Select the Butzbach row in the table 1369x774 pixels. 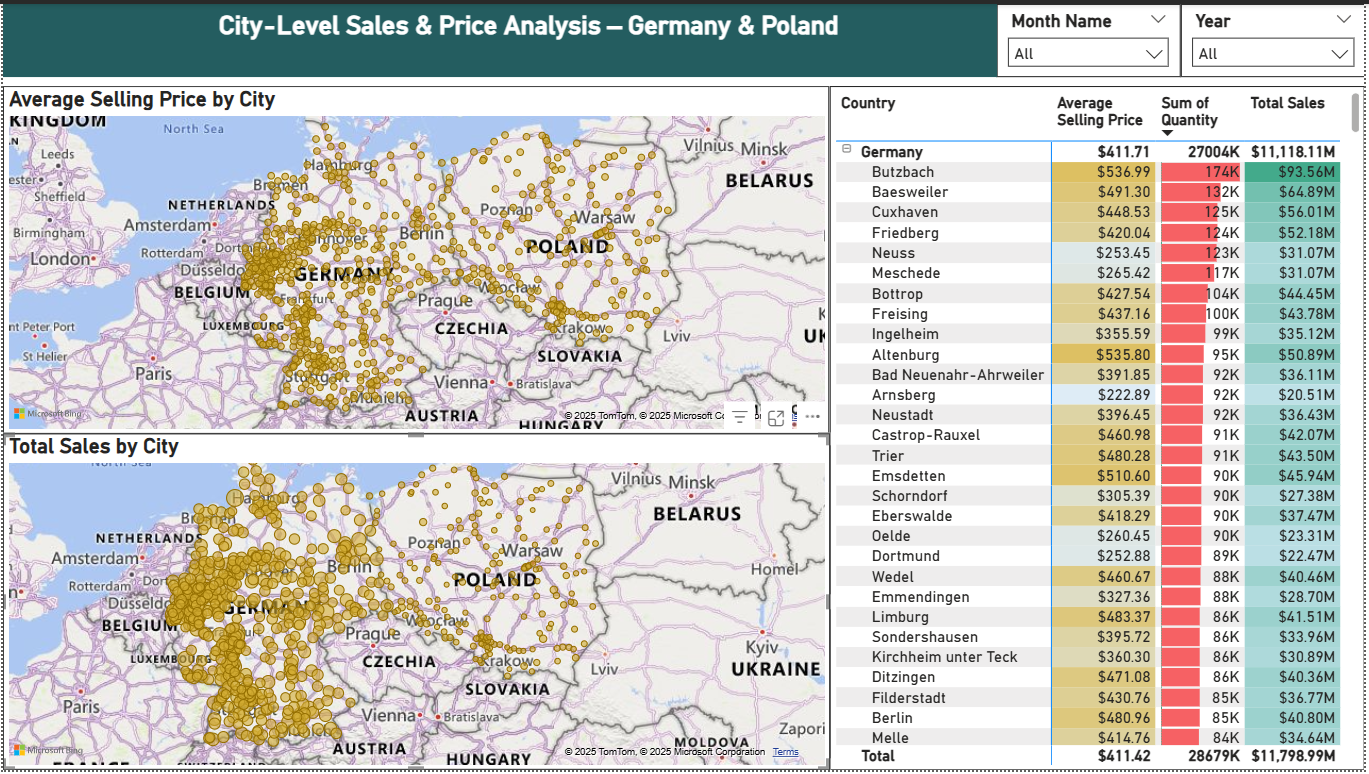pyautogui.click(x=903, y=172)
